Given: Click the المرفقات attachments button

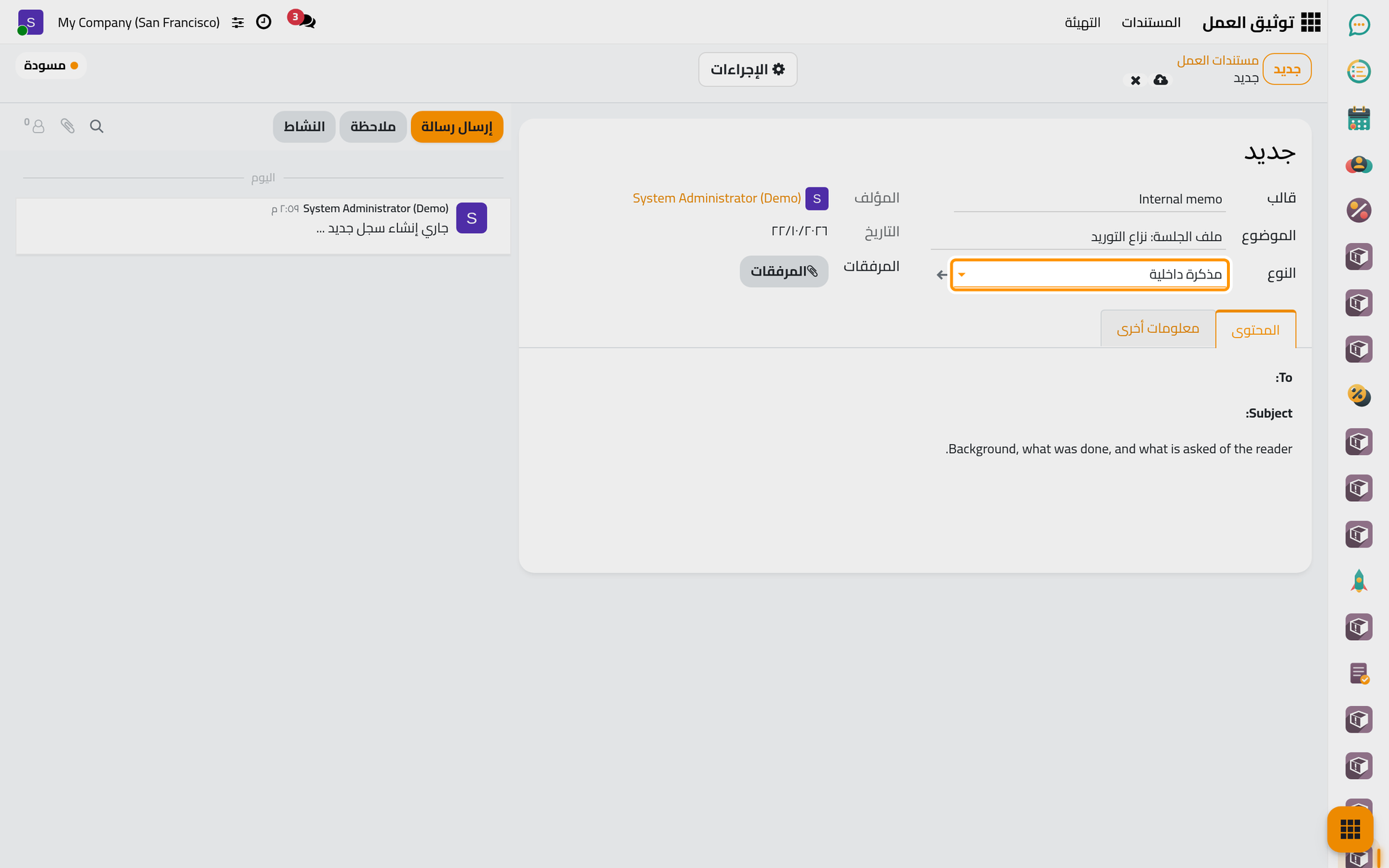Looking at the screenshot, I should coord(783,271).
